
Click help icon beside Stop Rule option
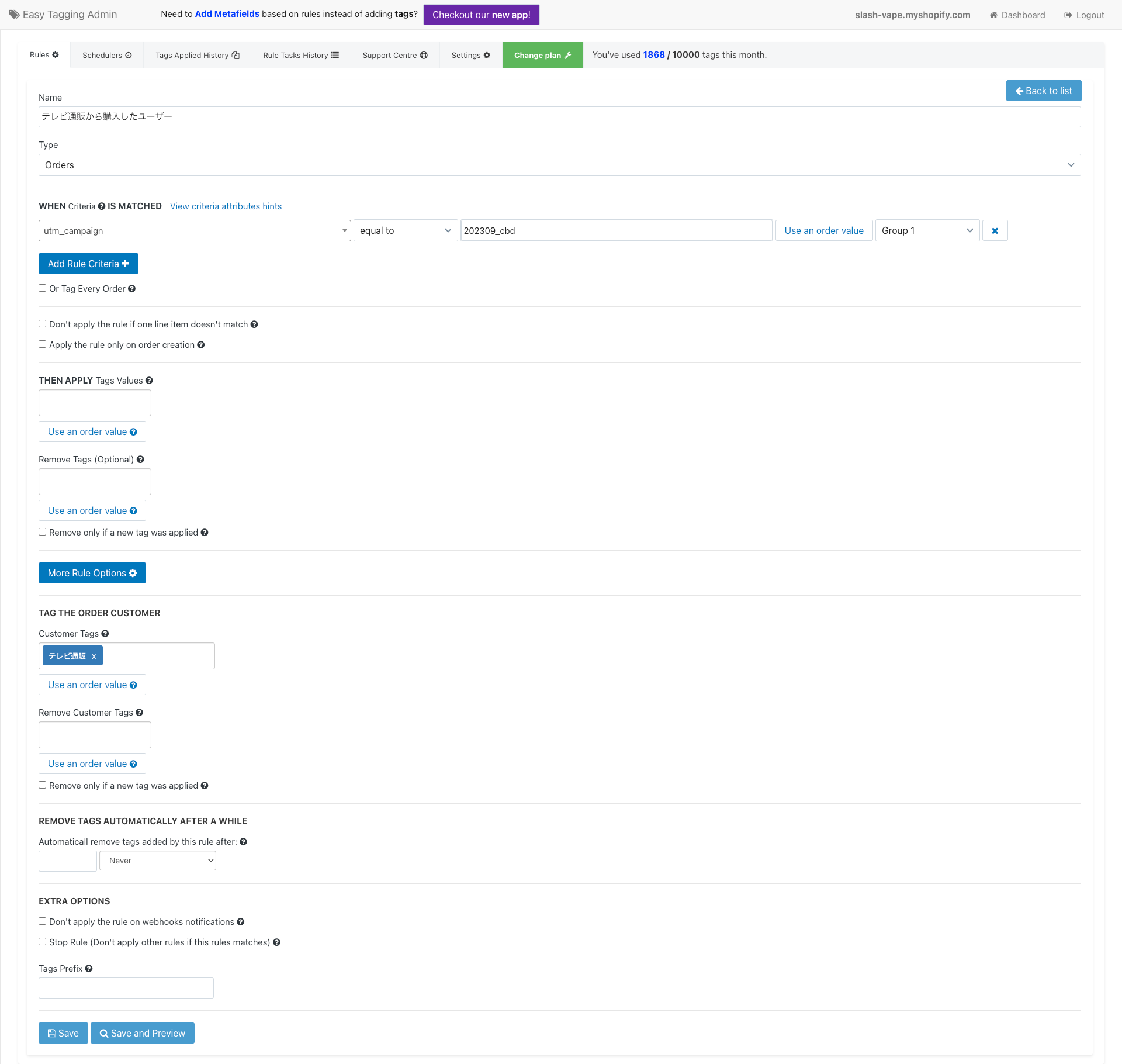pos(277,942)
